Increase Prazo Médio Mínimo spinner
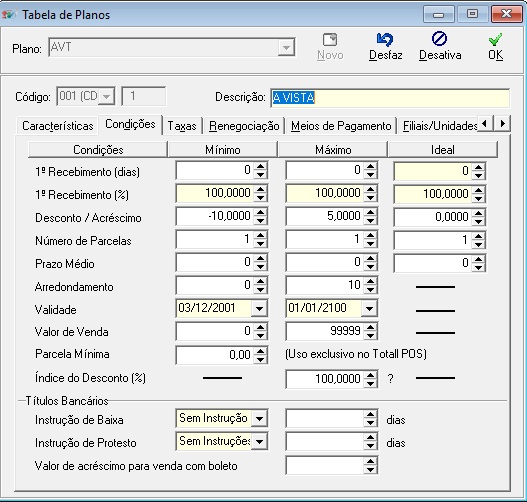The height and width of the screenshot is (502, 527). [x=260, y=258]
